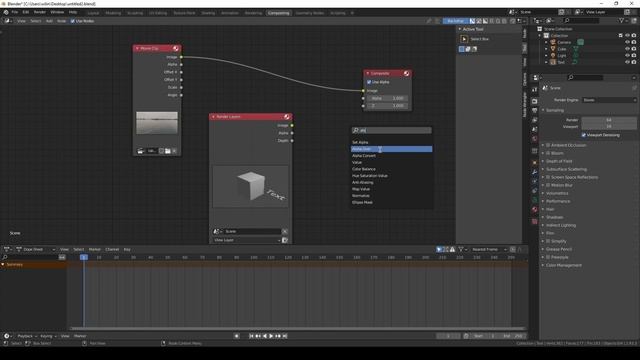Jump to the end frame button
The image size is (640, 360).
[285, 336]
